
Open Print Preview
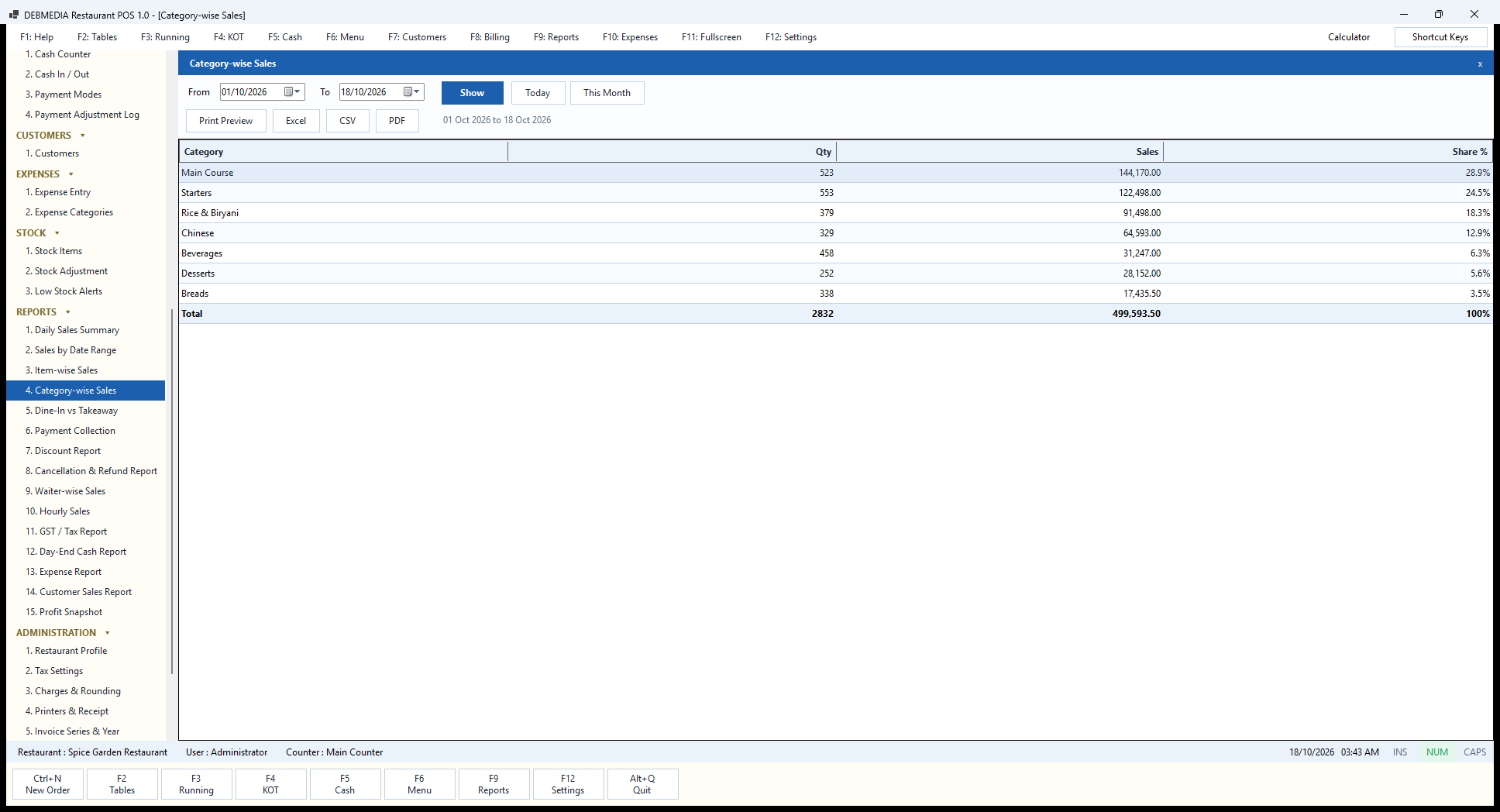(x=225, y=121)
